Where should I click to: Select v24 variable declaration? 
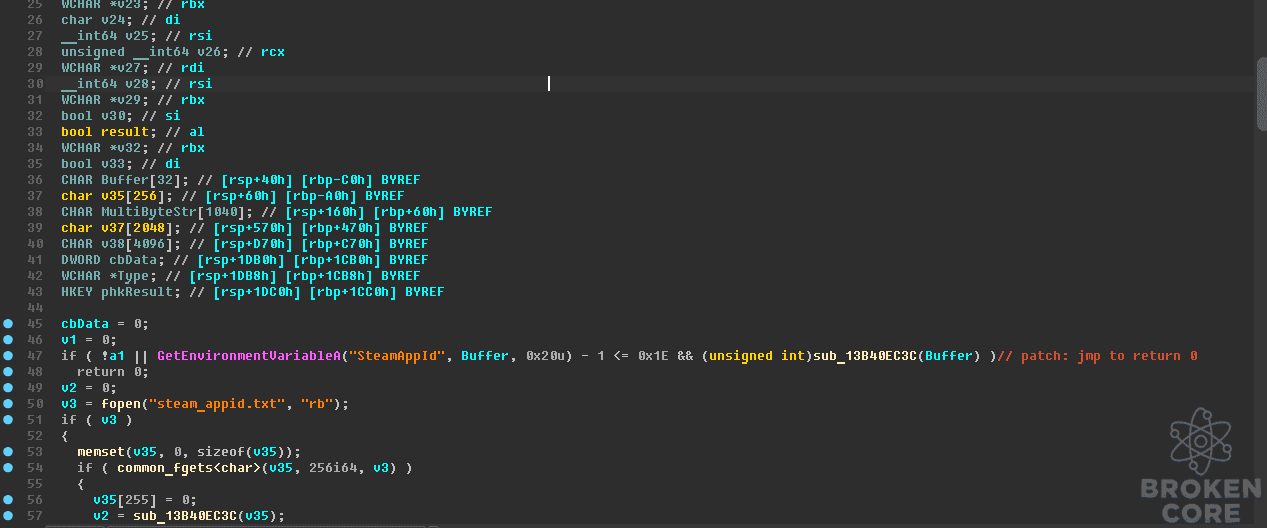tap(113, 20)
